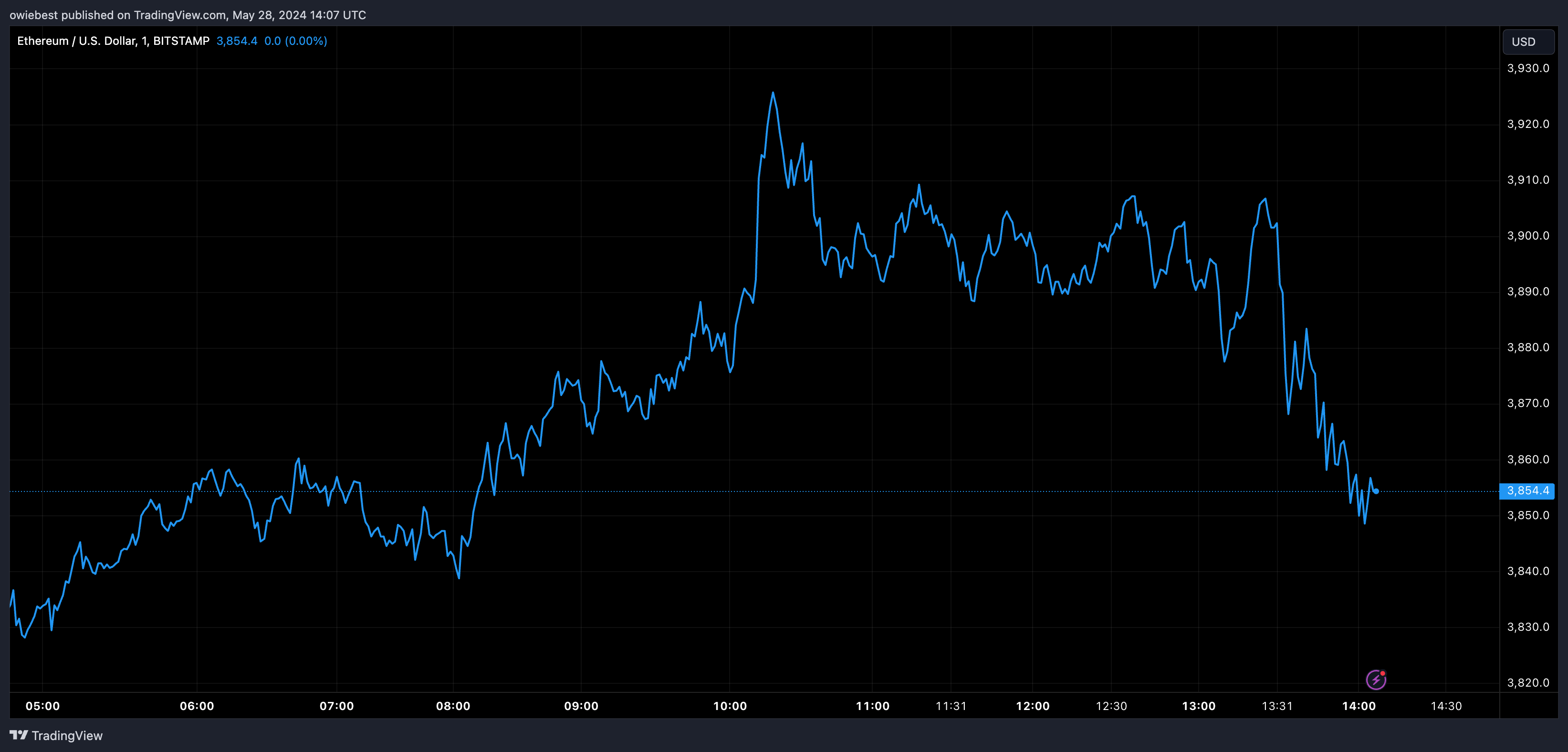Click the 13:00 time axis label
This screenshot has width=1568, height=752.
pos(1199,706)
